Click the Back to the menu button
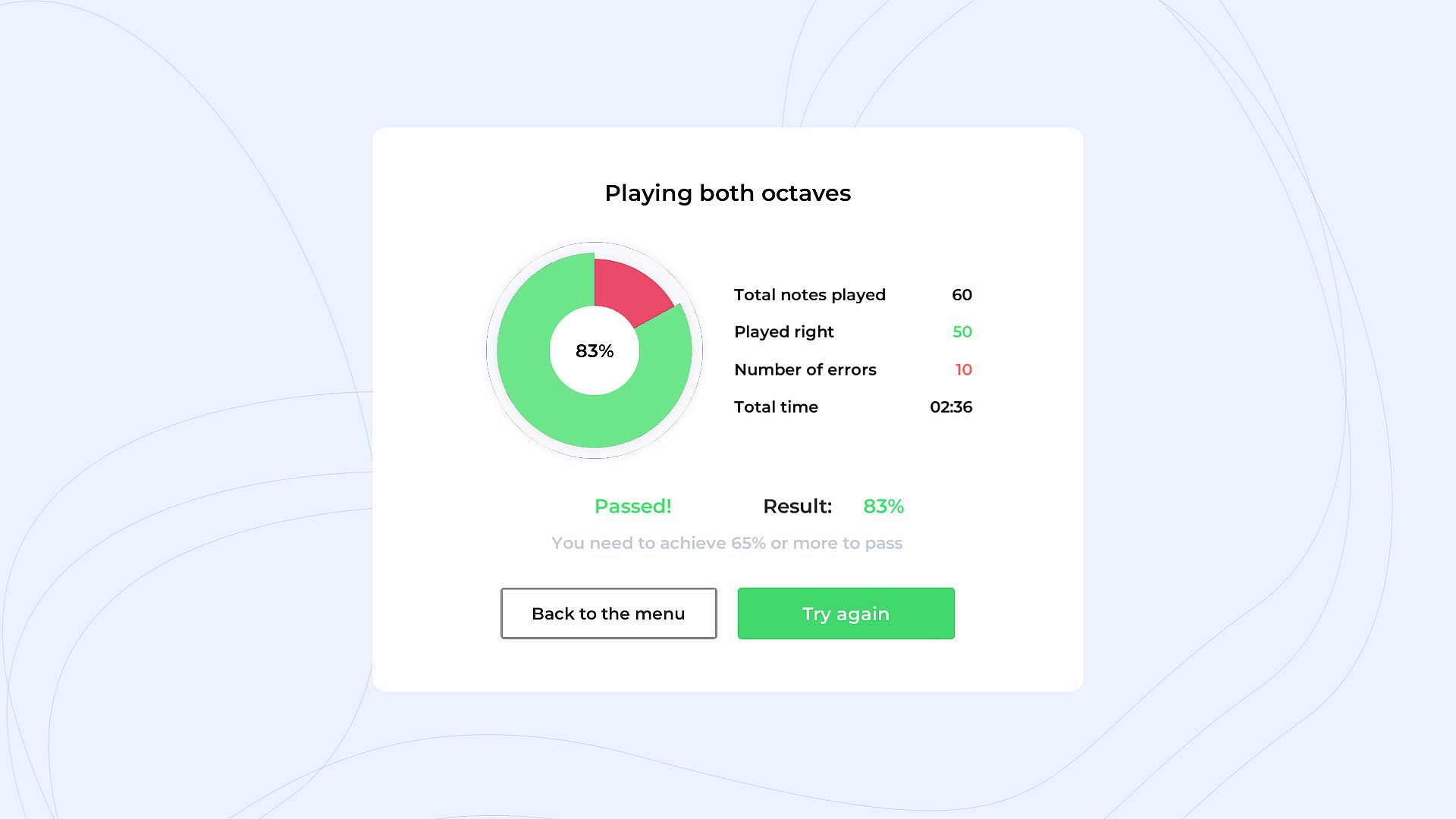The height and width of the screenshot is (819, 1456). pos(608,613)
